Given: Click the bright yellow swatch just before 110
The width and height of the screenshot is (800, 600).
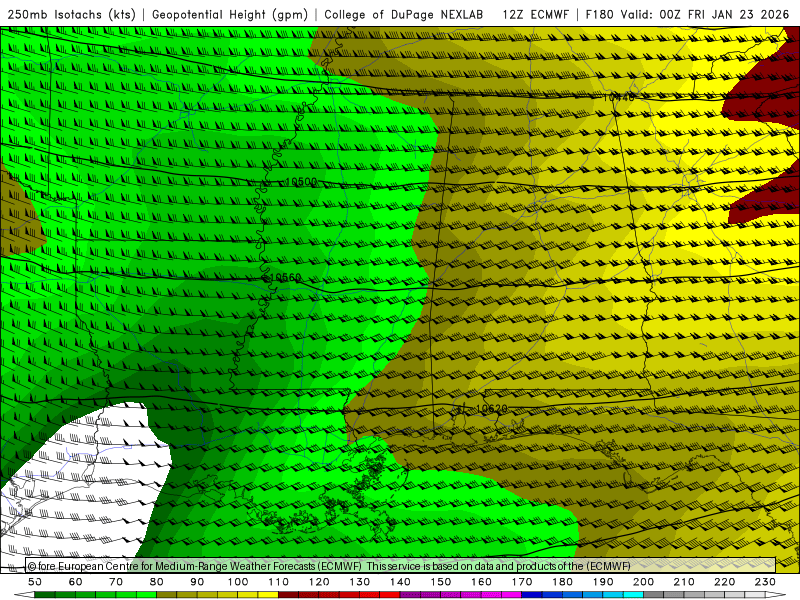Looking at the screenshot, I should 268,595.
